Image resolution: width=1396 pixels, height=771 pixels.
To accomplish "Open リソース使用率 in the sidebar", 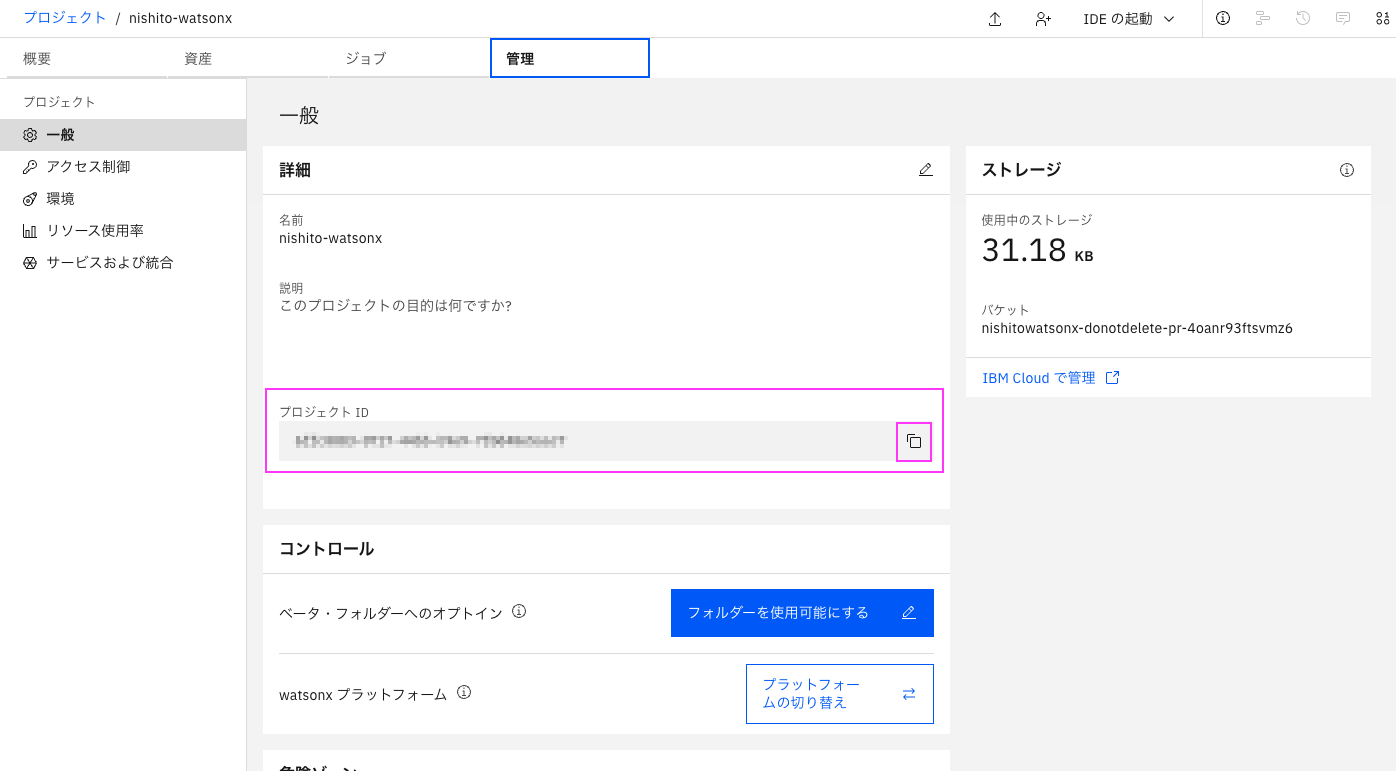I will click(123, 231).
